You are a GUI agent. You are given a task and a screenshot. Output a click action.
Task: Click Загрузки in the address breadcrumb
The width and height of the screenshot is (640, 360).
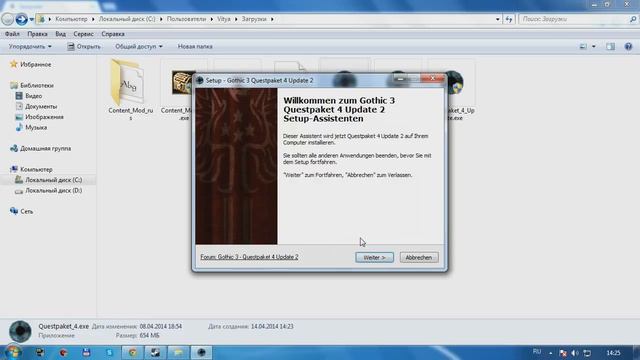(254, 19)
